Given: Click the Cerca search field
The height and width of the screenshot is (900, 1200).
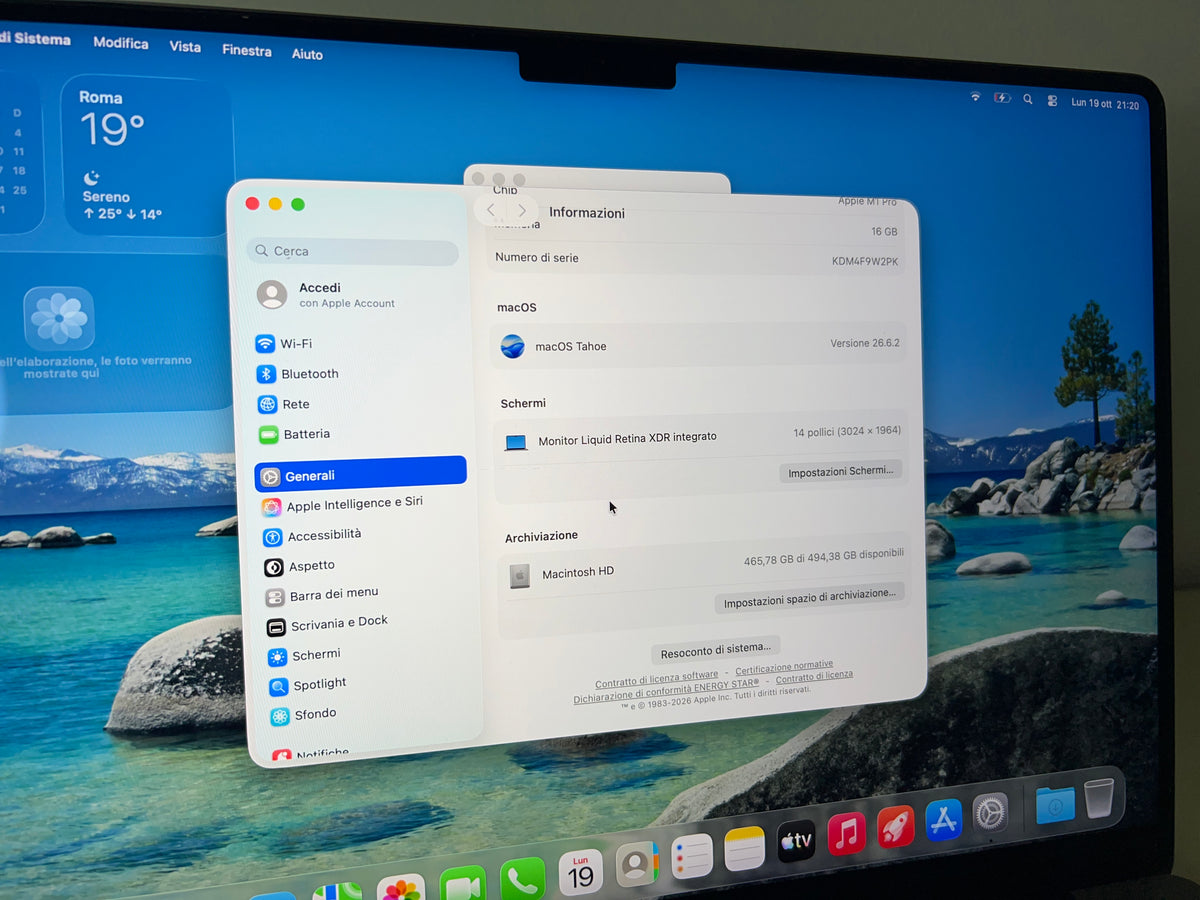Looking at the screenshot, I should tap(352, 251).
